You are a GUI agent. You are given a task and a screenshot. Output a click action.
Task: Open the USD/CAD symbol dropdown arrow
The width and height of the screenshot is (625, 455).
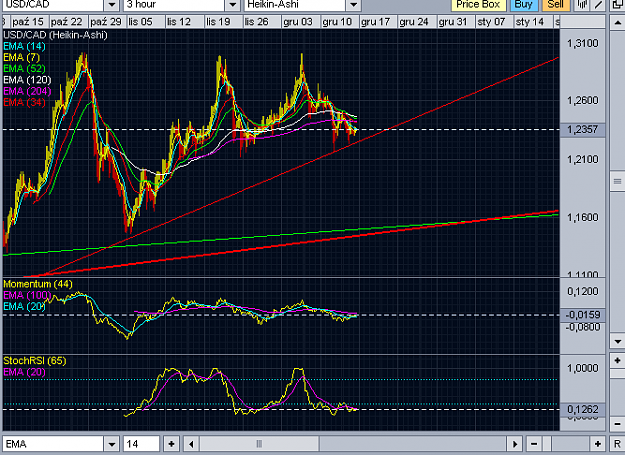pos(112,5)
